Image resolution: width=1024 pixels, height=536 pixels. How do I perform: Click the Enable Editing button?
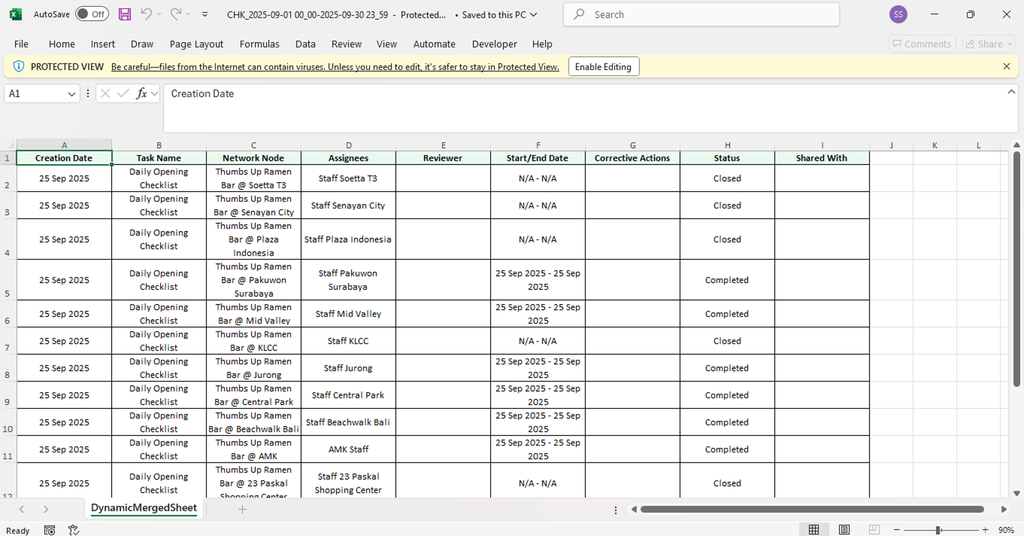pos(603,66)
